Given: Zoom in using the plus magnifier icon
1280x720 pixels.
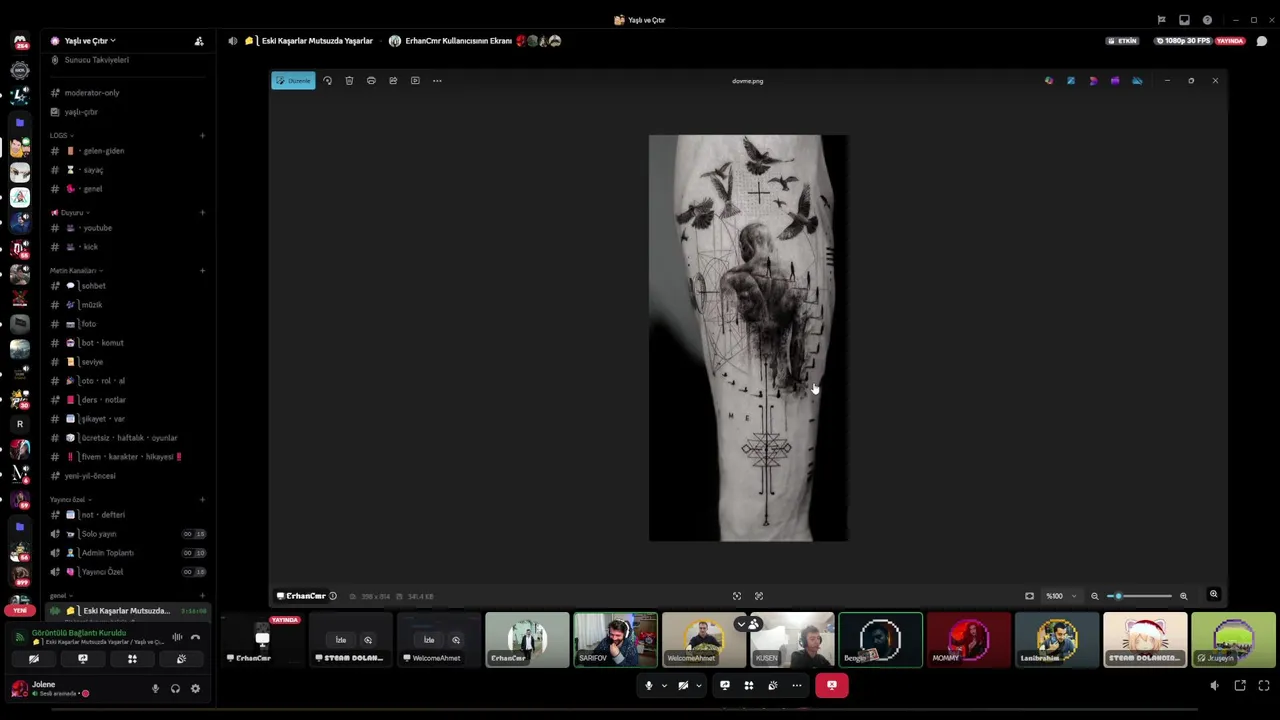Looking at the screenshot, I should pyautogui.click(x=1183, y=596).
